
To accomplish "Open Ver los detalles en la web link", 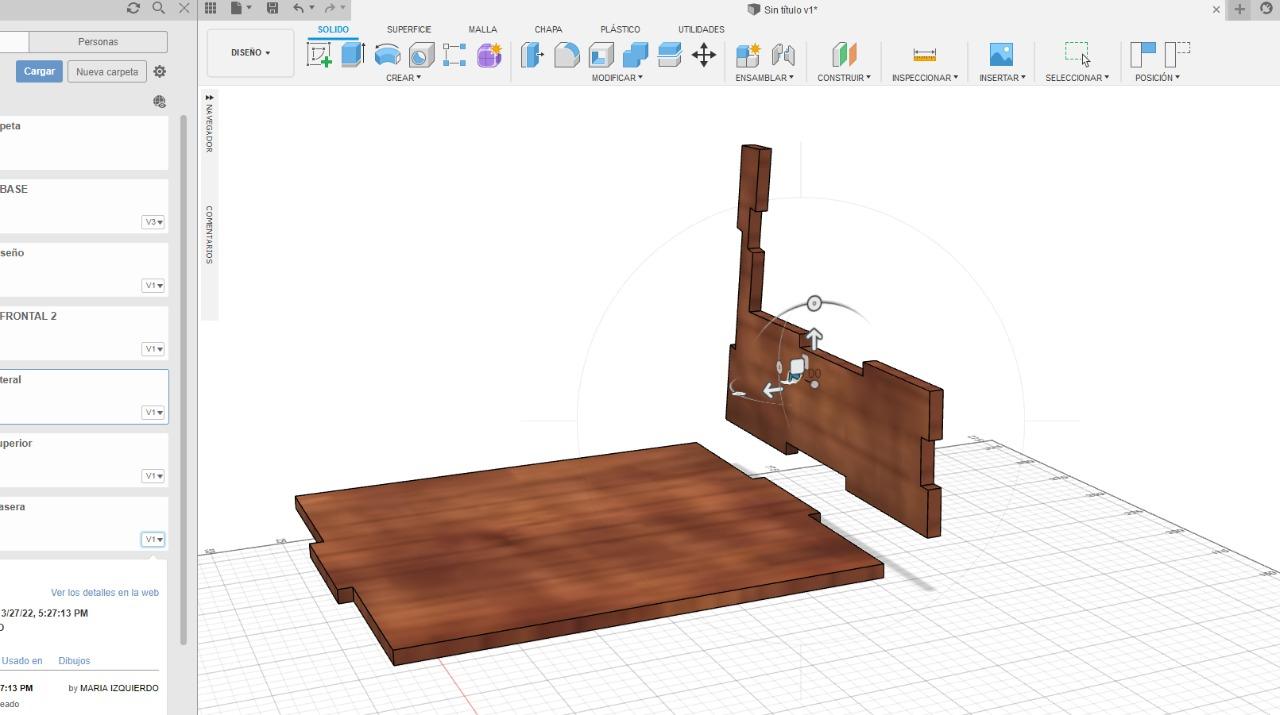I will click(x=105, y=592).
